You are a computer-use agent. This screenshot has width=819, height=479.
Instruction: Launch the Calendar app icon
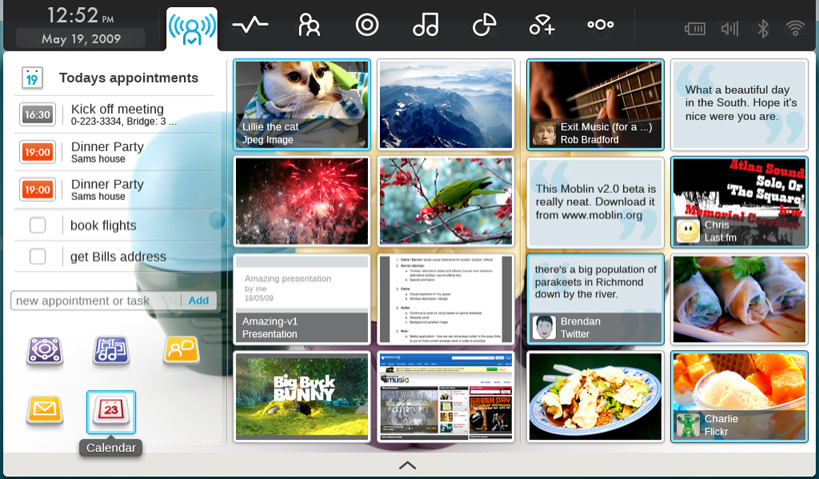111,411
